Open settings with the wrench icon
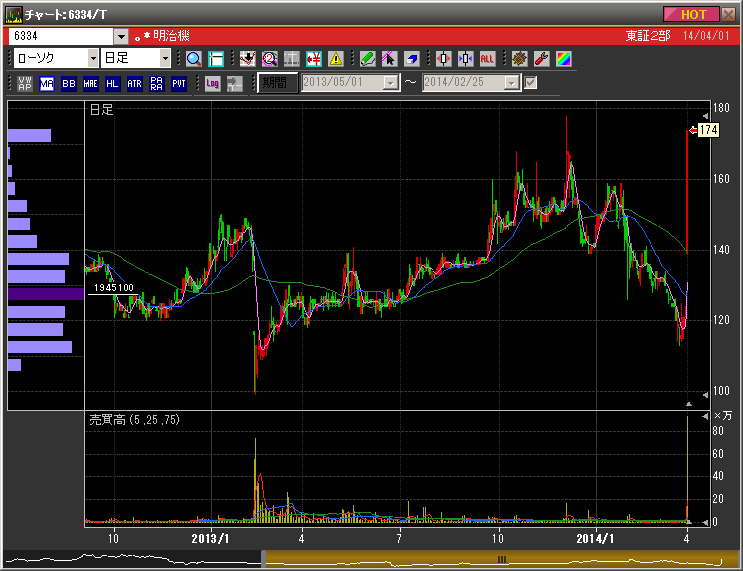 [541, 58]
